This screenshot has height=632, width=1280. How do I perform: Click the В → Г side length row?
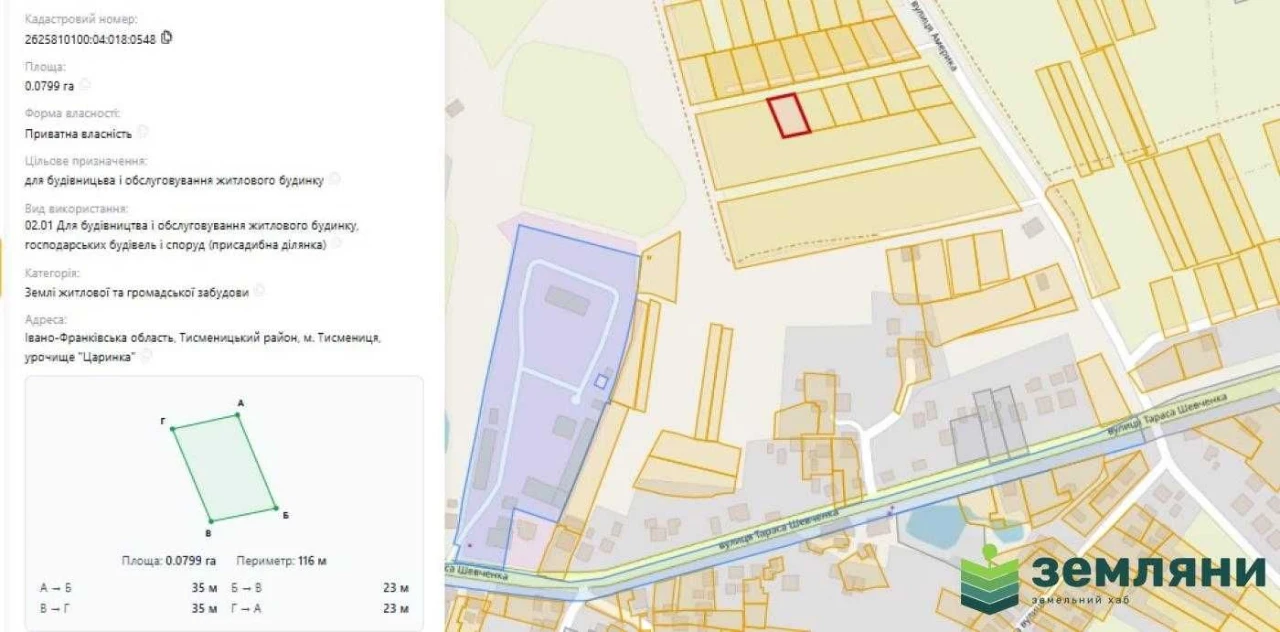click(129, 608)
